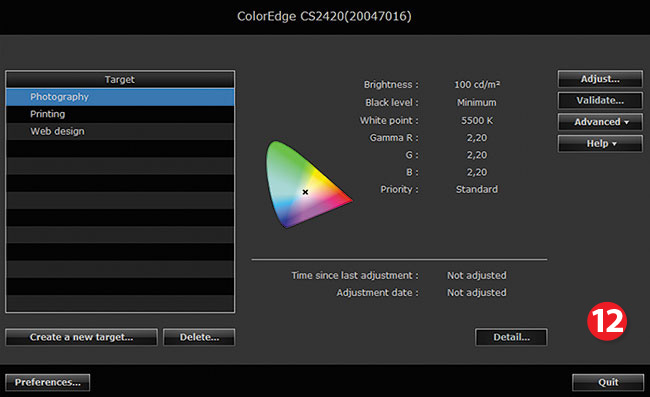Click the Gamma R value 2,20
Viewport: 650px width, 397px height.
[x=477, y=138]
